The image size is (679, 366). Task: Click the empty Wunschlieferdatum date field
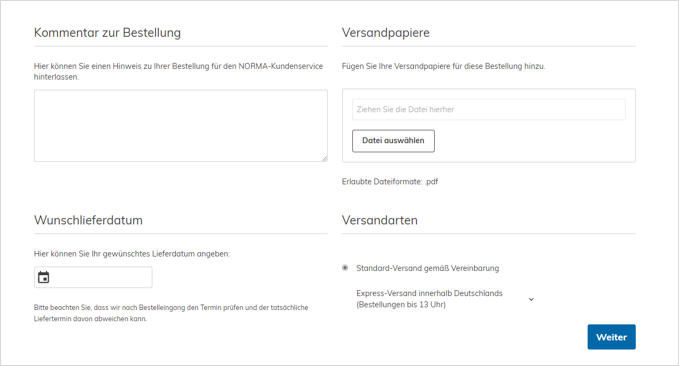click(x=93, y=277)
